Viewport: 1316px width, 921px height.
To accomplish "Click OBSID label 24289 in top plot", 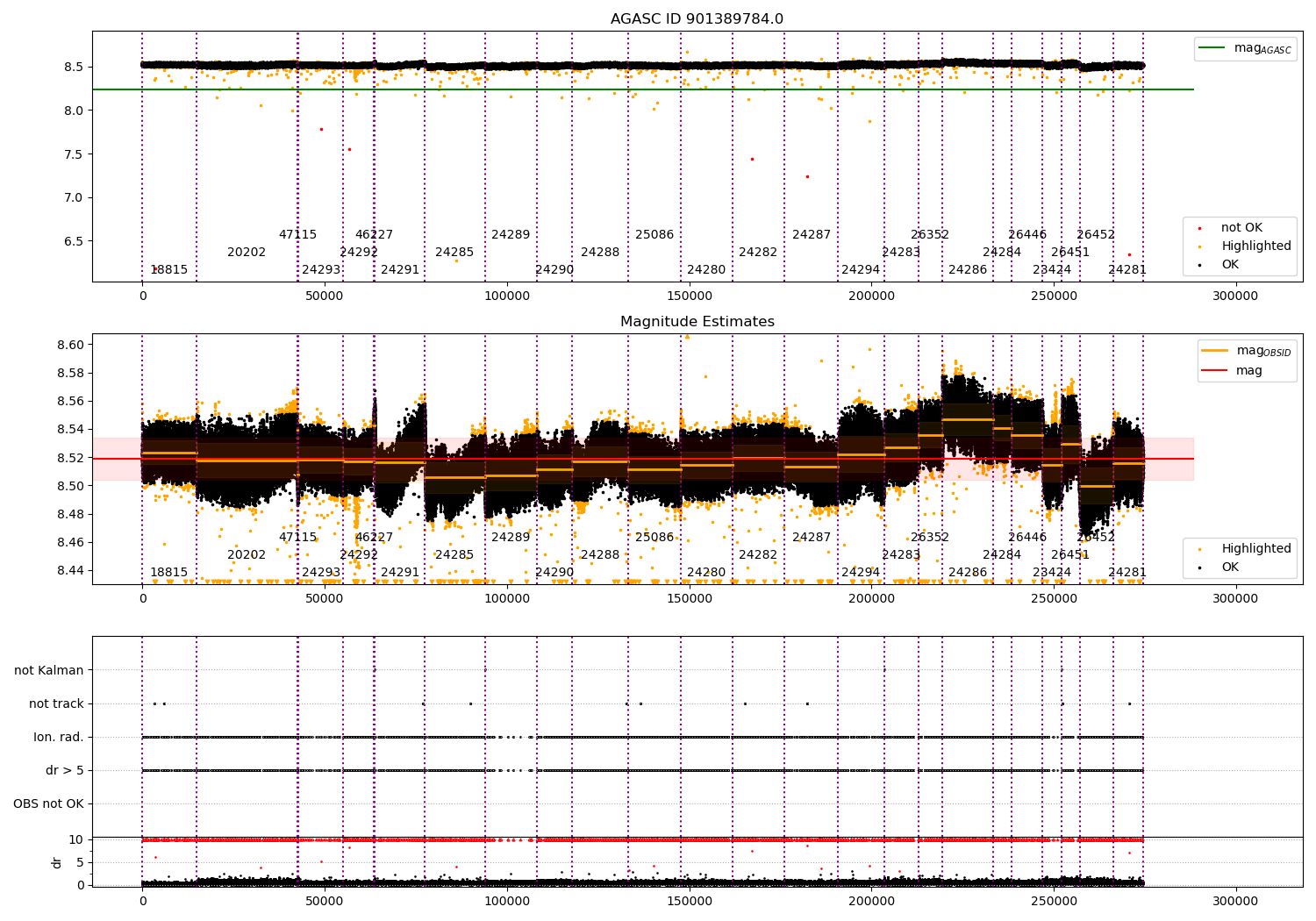I will 511,234.
